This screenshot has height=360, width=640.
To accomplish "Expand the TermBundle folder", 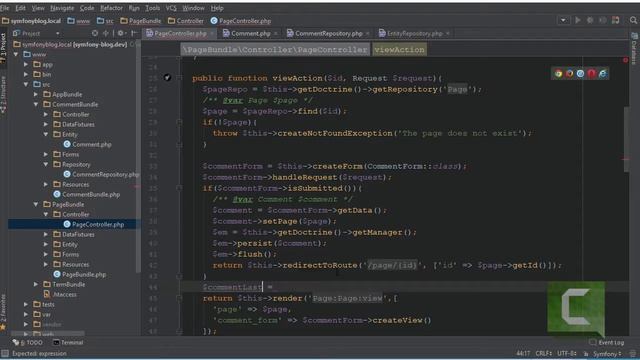I will [36, 284].
